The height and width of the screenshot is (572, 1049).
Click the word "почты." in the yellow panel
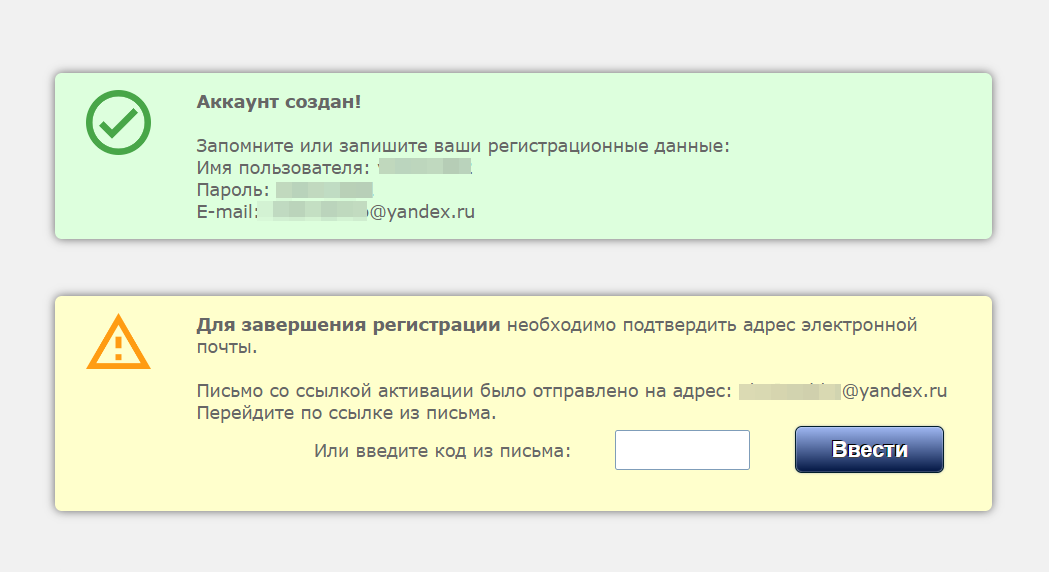click(227, 348)
